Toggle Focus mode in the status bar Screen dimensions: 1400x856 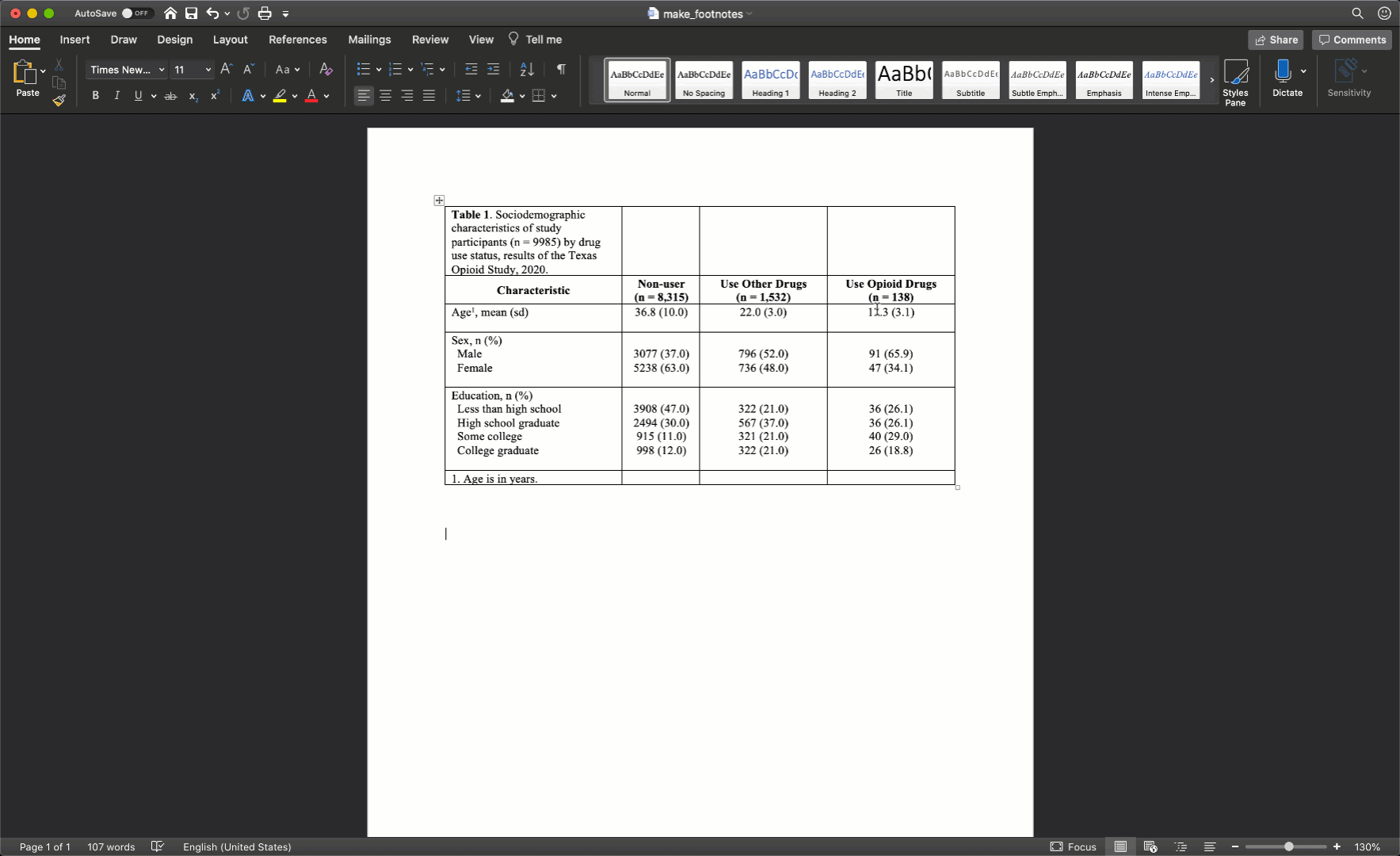pyautogui.click(x=1074, y=846)
